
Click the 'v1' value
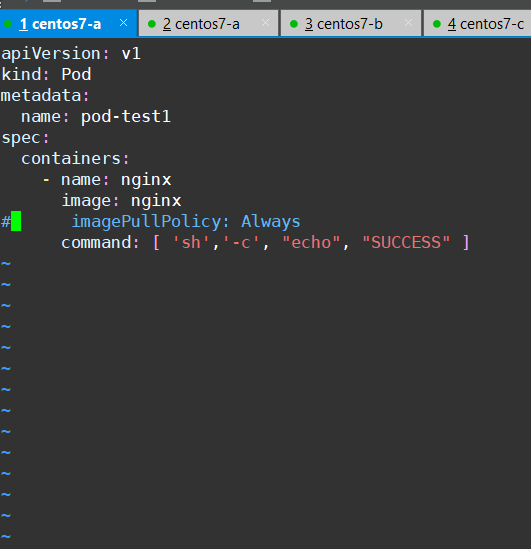coord(131,54)
